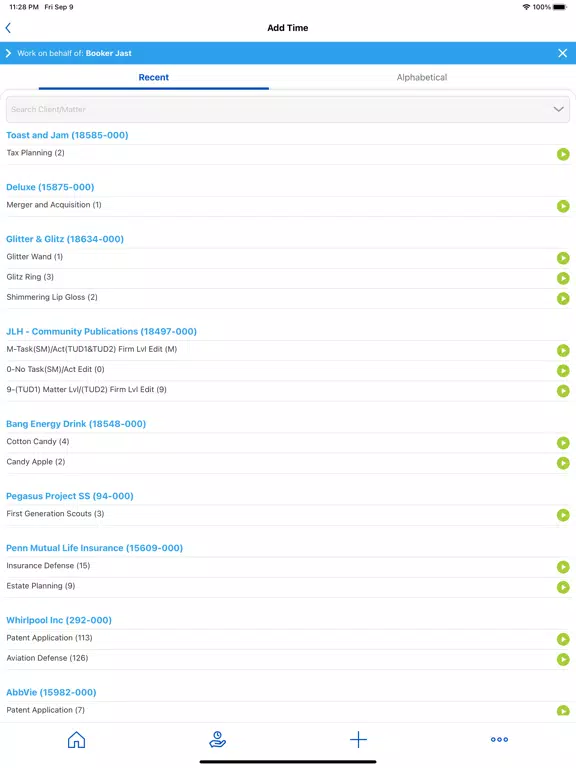This screenshot has height=768, width=576.
Task: Select the Insurance Defense (15) row
Action: click(x=288, y=566)
